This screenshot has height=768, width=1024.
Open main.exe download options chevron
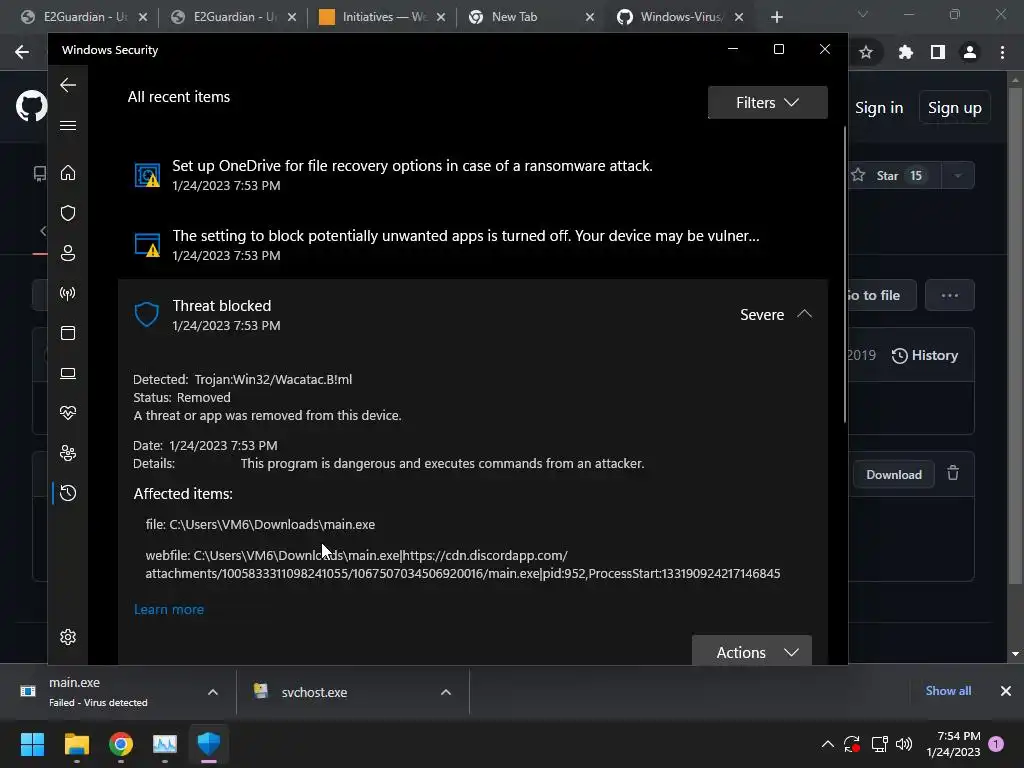(213, 692)
